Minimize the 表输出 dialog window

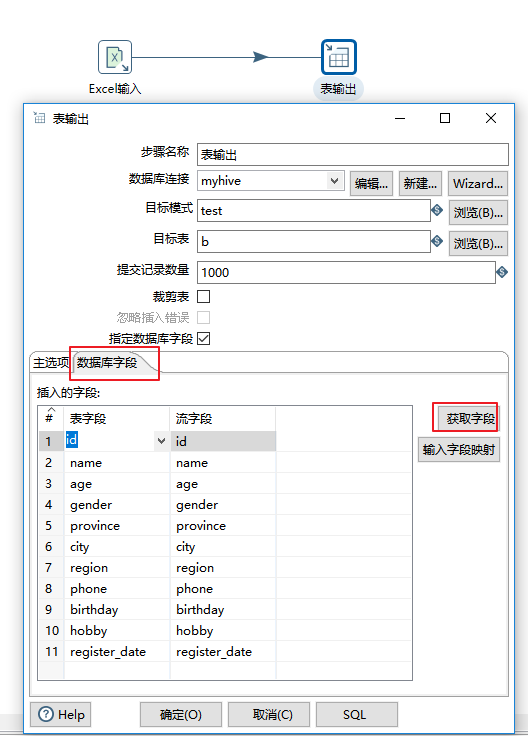pyautogui.click(x=400, y=118)
